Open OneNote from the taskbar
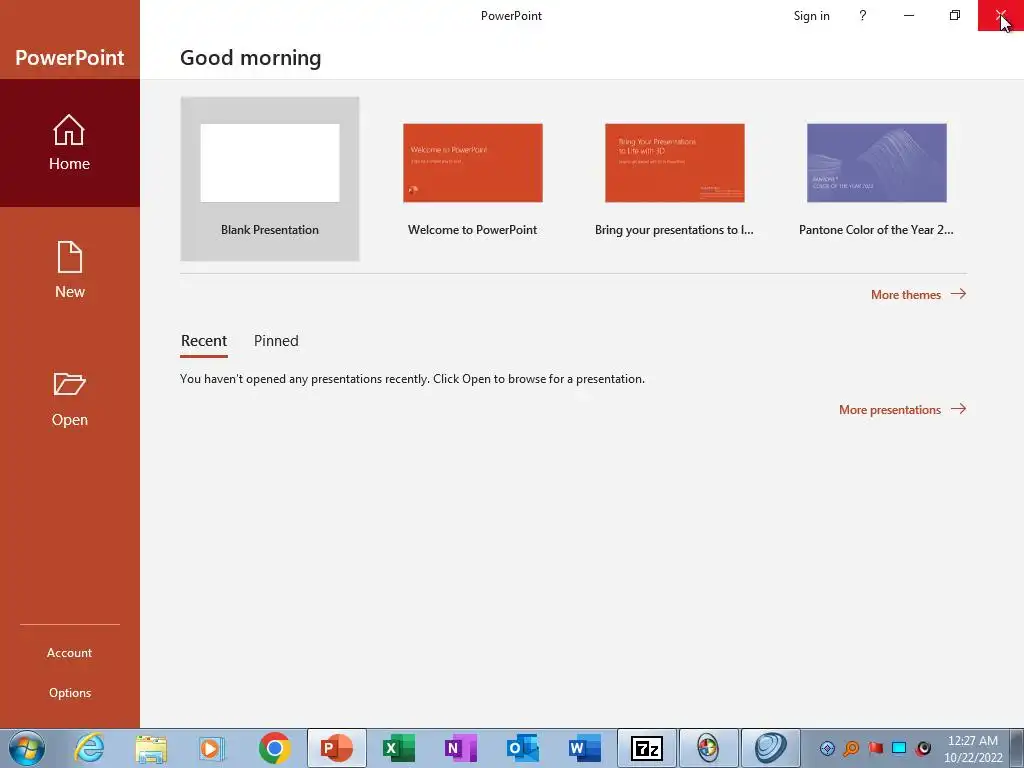 460,748
